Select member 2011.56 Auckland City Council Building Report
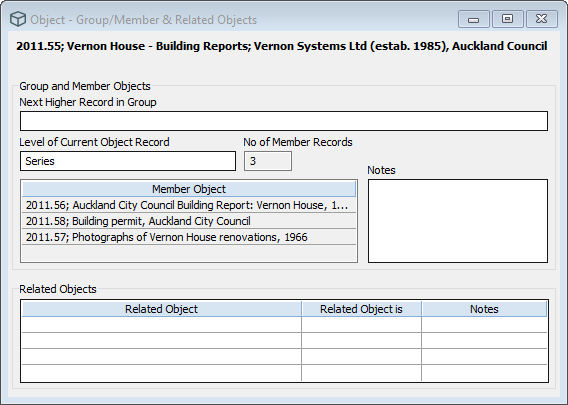 [x=189, y=205]
